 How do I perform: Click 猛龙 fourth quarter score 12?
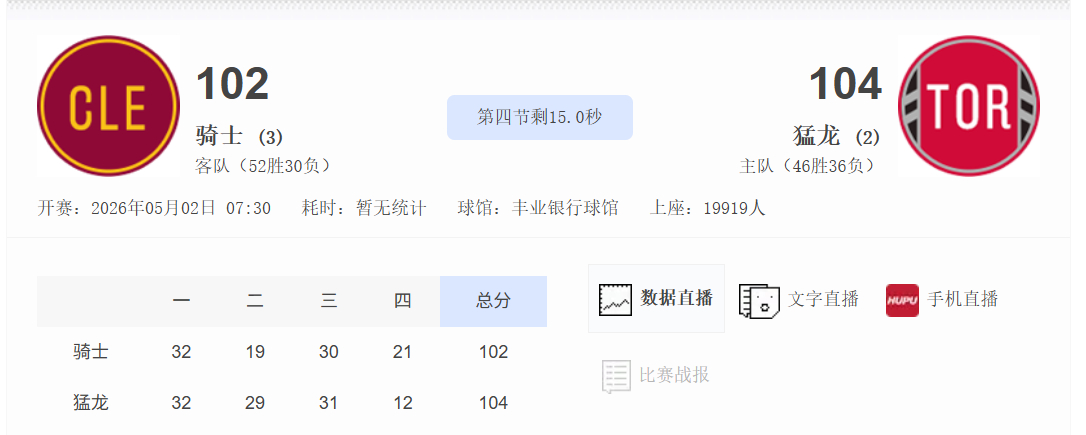coord(402,402)
